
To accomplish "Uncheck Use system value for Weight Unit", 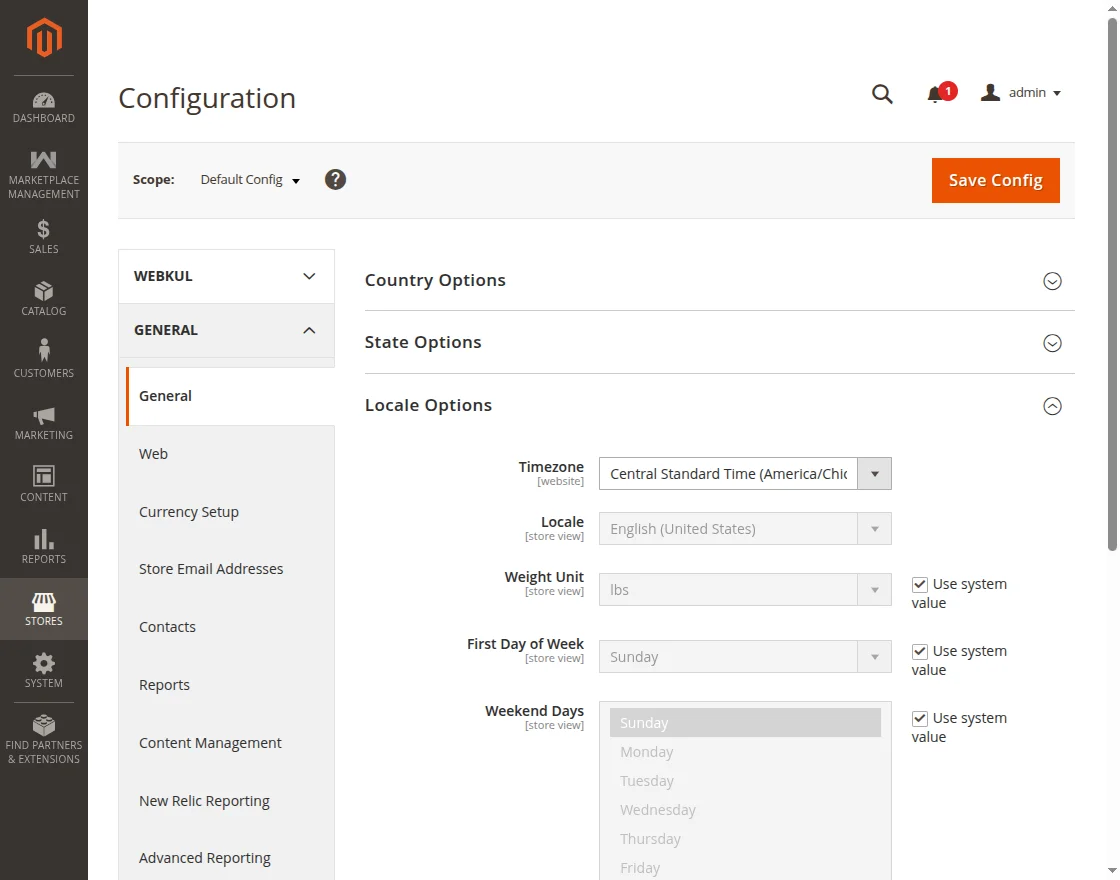I will [x=920, y=584].
